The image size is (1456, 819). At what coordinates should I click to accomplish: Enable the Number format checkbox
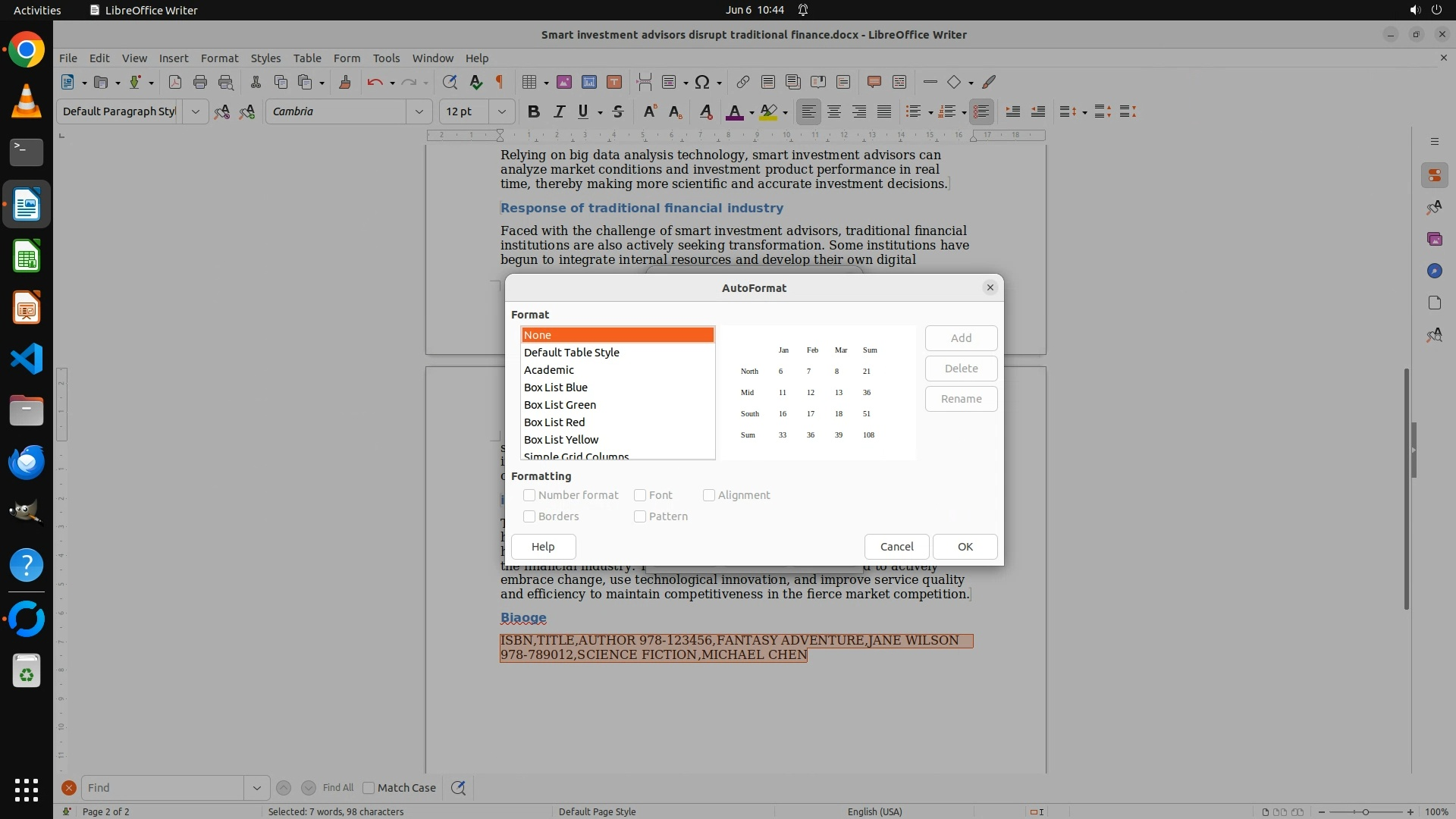point(529,495)
